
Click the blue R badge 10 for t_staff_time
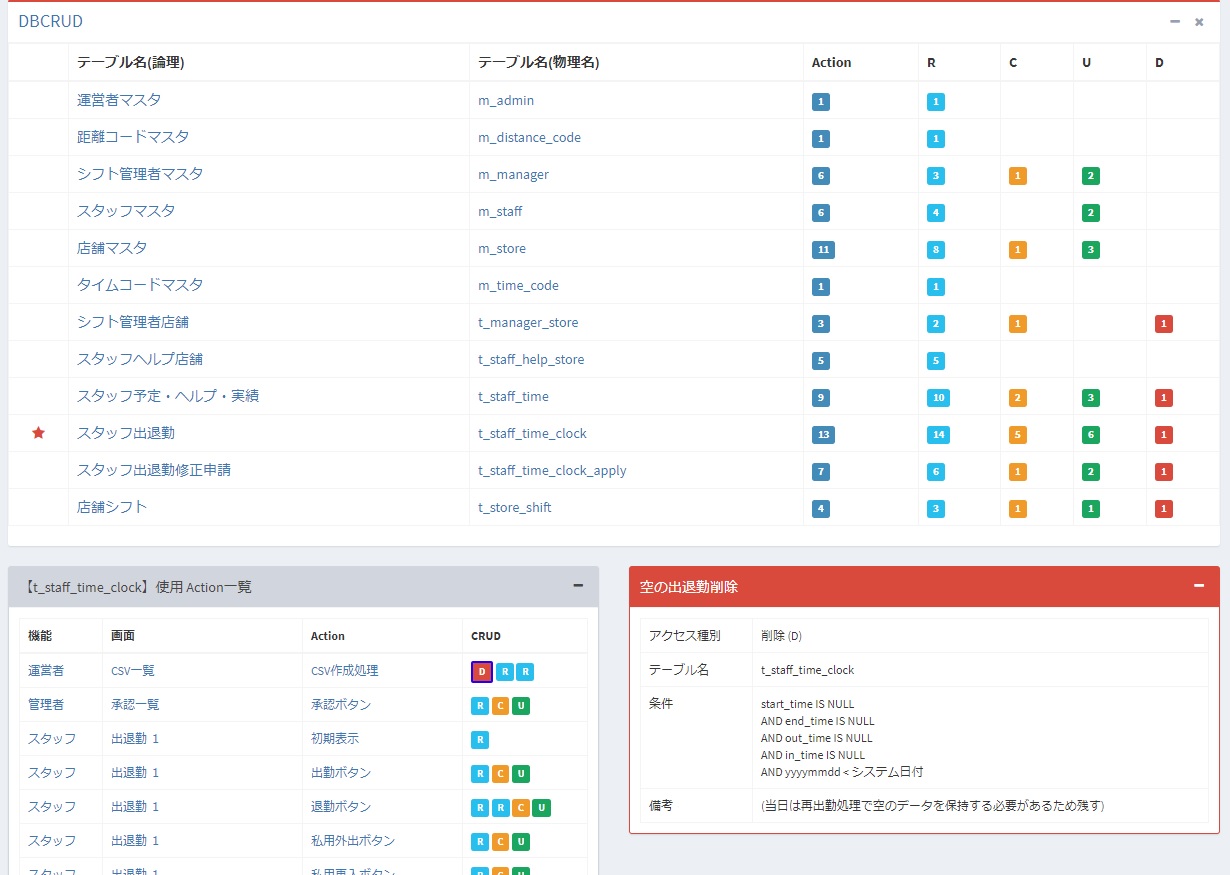click(937, 397)
